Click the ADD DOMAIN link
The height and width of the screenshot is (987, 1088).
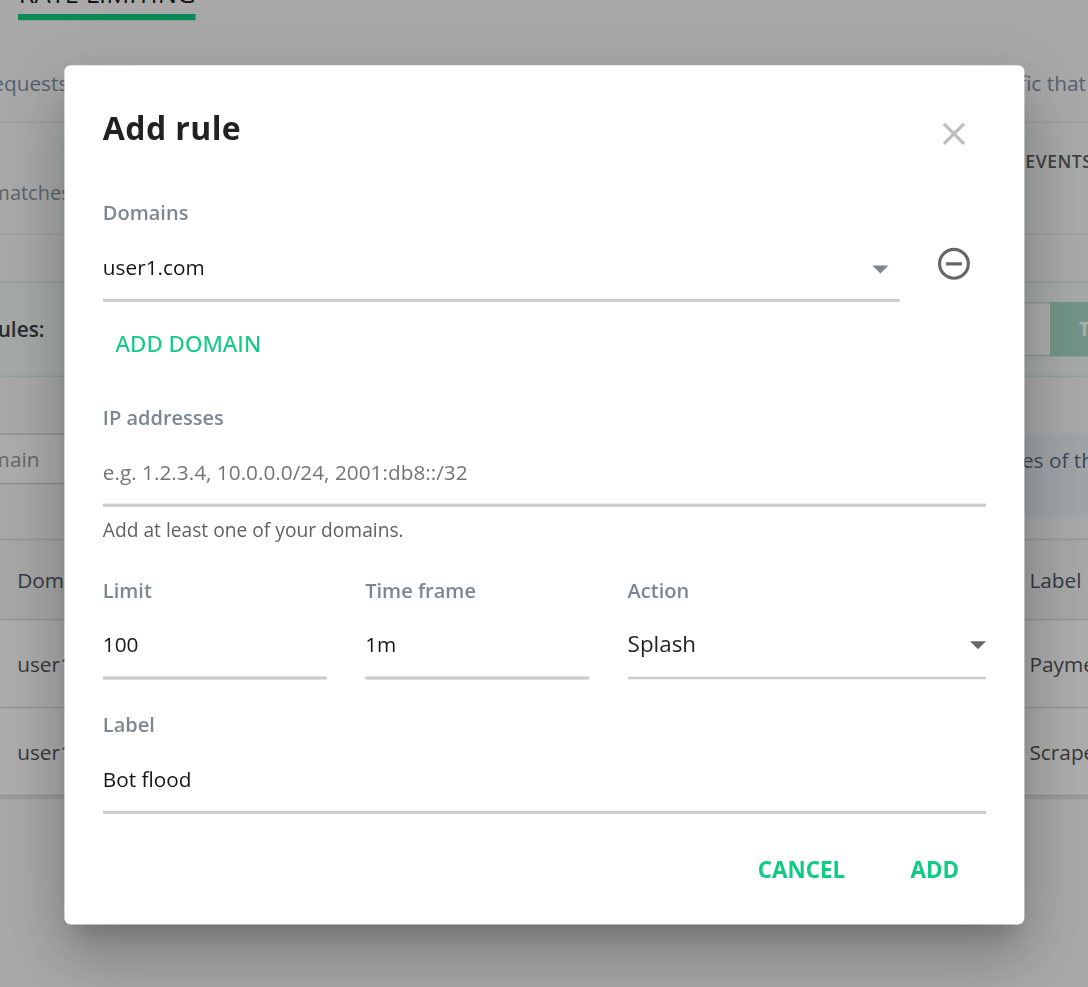tap(188, 344)
